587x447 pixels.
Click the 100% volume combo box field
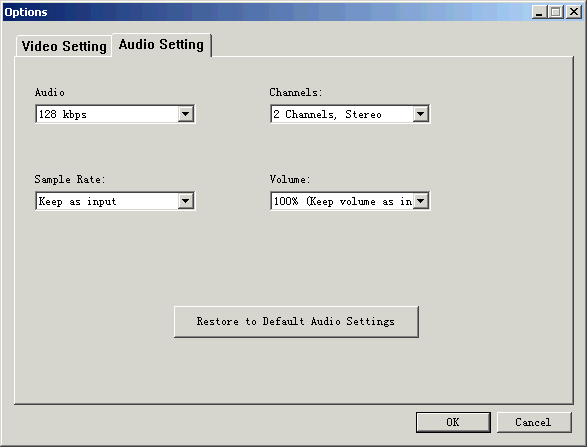350,201
